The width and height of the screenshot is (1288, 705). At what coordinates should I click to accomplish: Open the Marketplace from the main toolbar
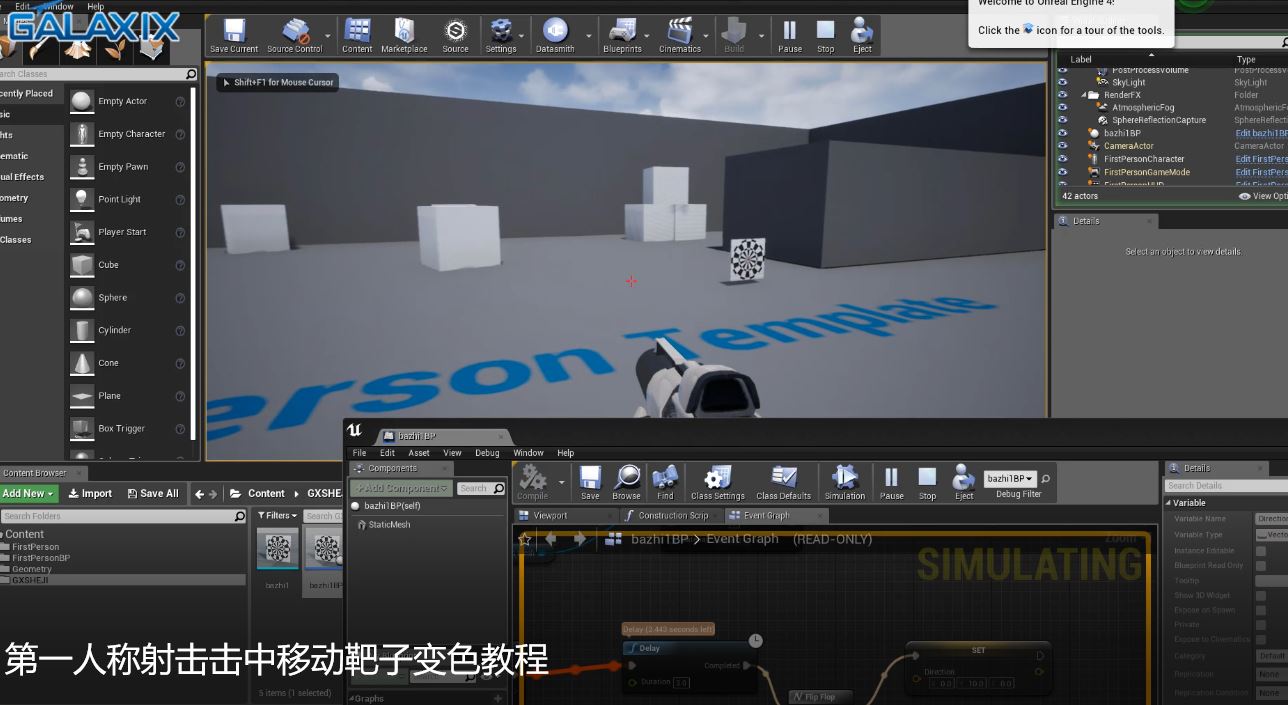pyautogui.click(x=404, y=33)
